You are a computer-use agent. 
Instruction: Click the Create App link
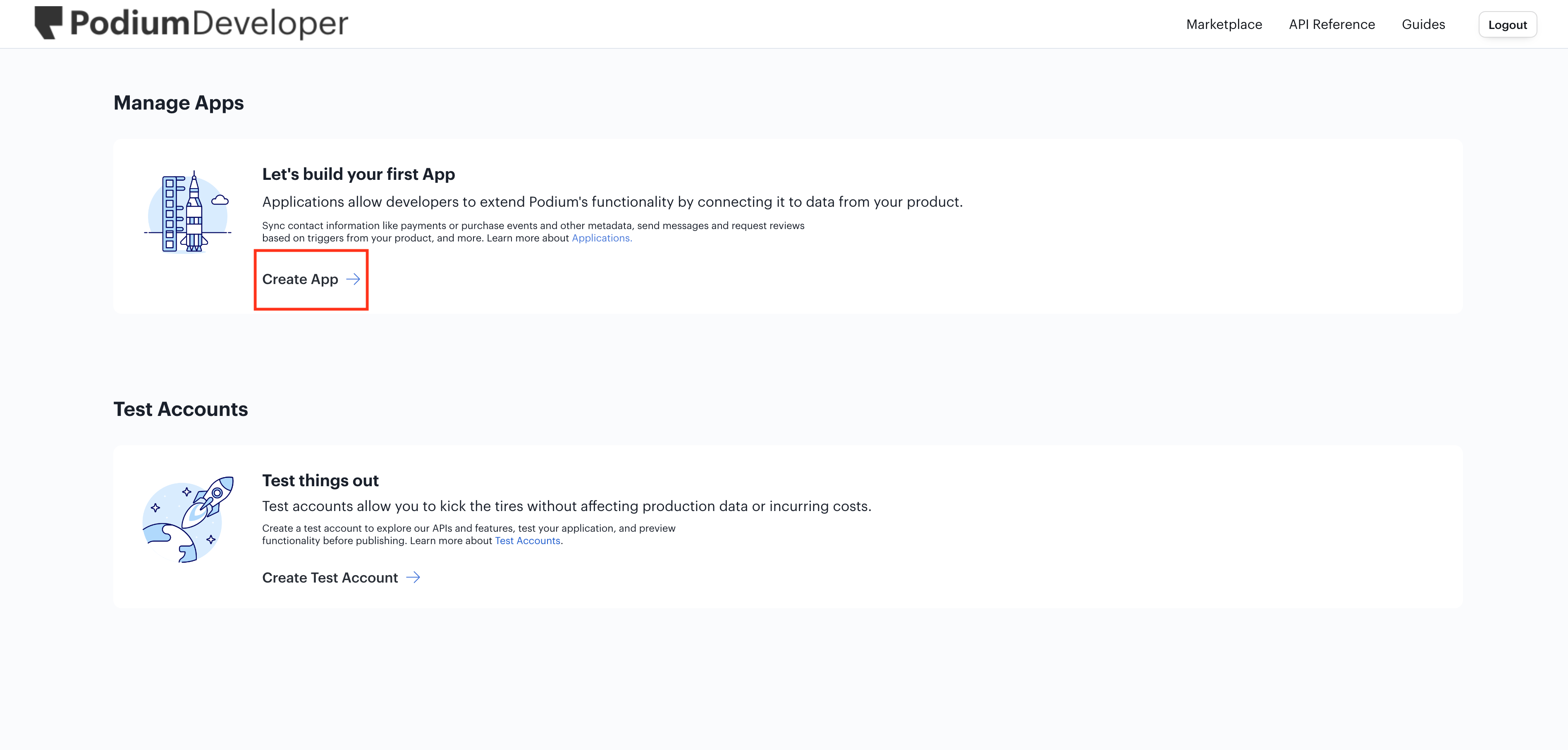(x=311, y=279)
